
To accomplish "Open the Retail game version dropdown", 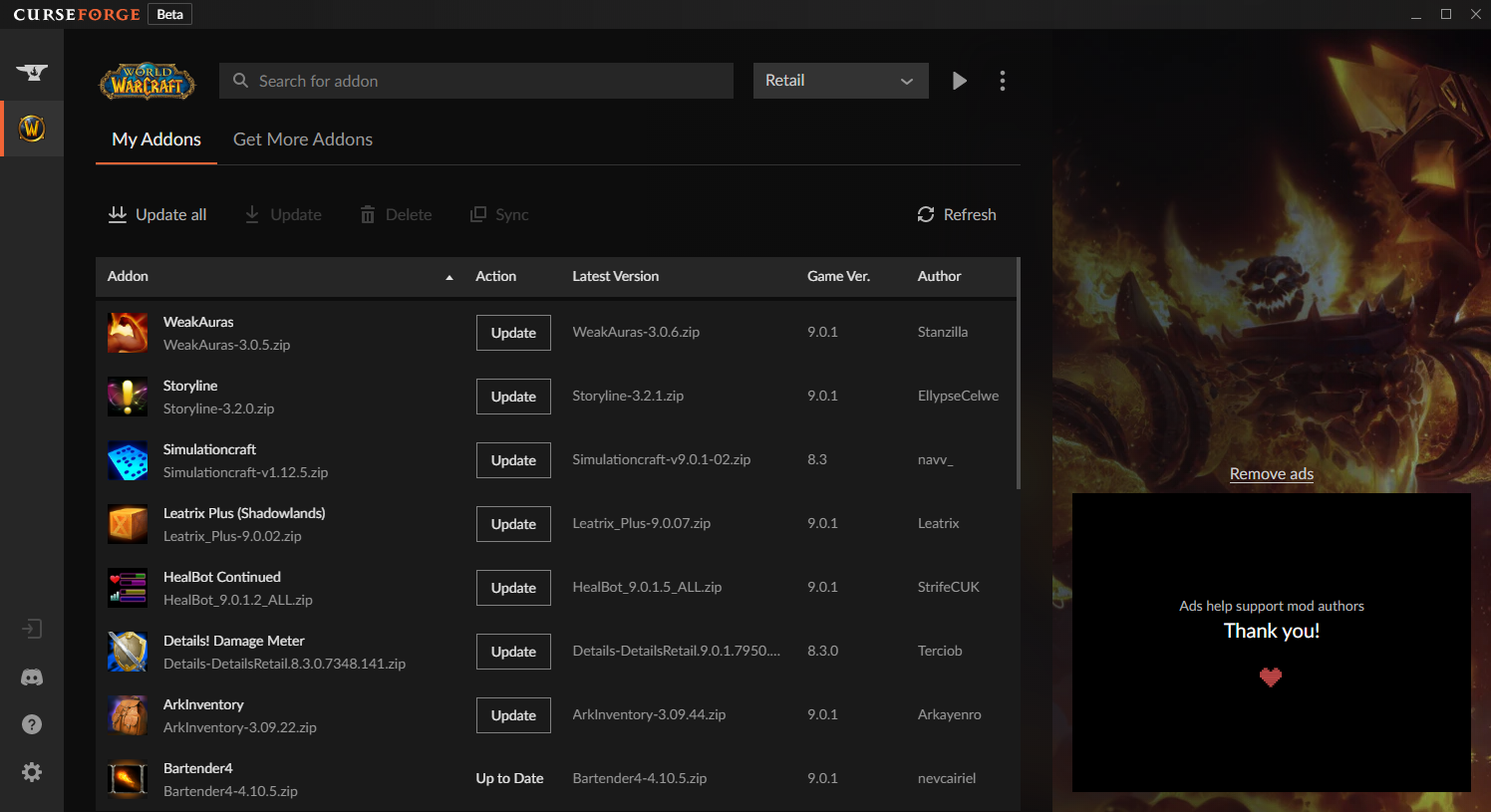I will tap(840, 81).
